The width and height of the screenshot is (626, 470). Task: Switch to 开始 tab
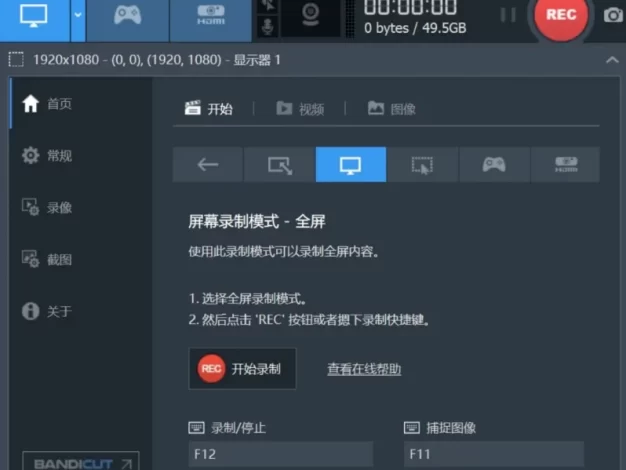pos(209,109)
